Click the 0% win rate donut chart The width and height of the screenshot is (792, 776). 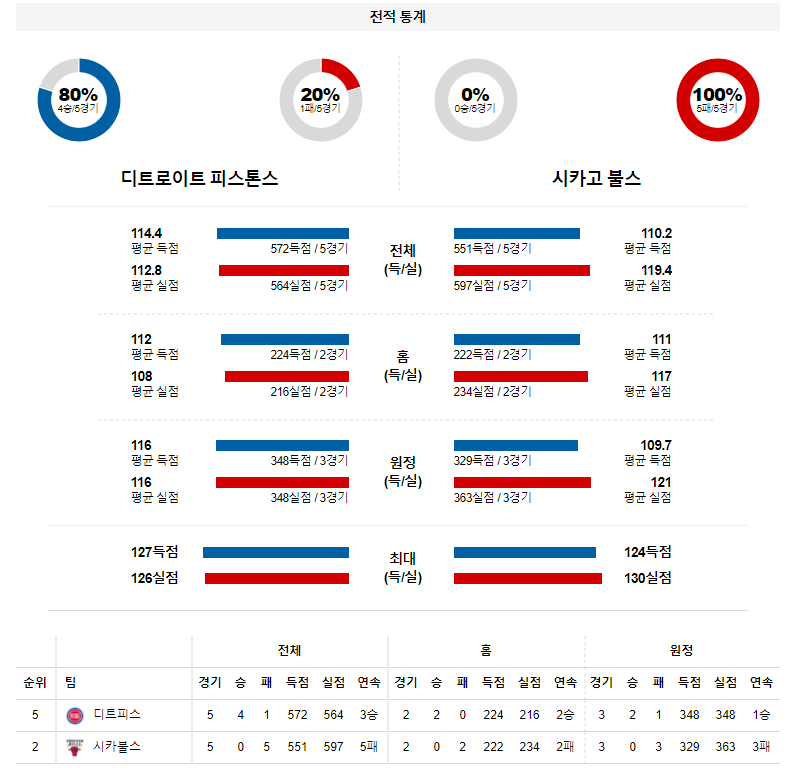(x=476, y=100)
